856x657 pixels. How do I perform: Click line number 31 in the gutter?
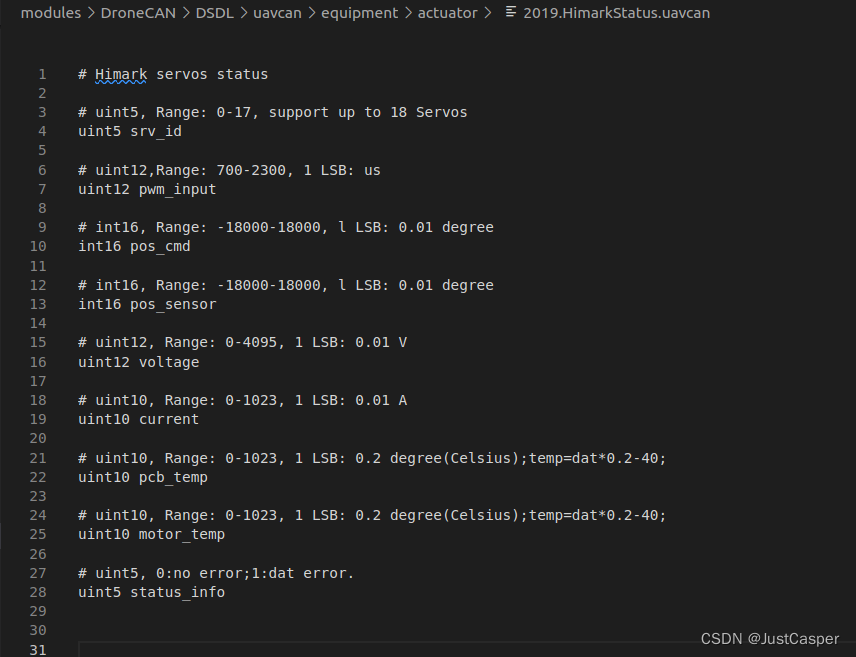(x=38, y=650)
